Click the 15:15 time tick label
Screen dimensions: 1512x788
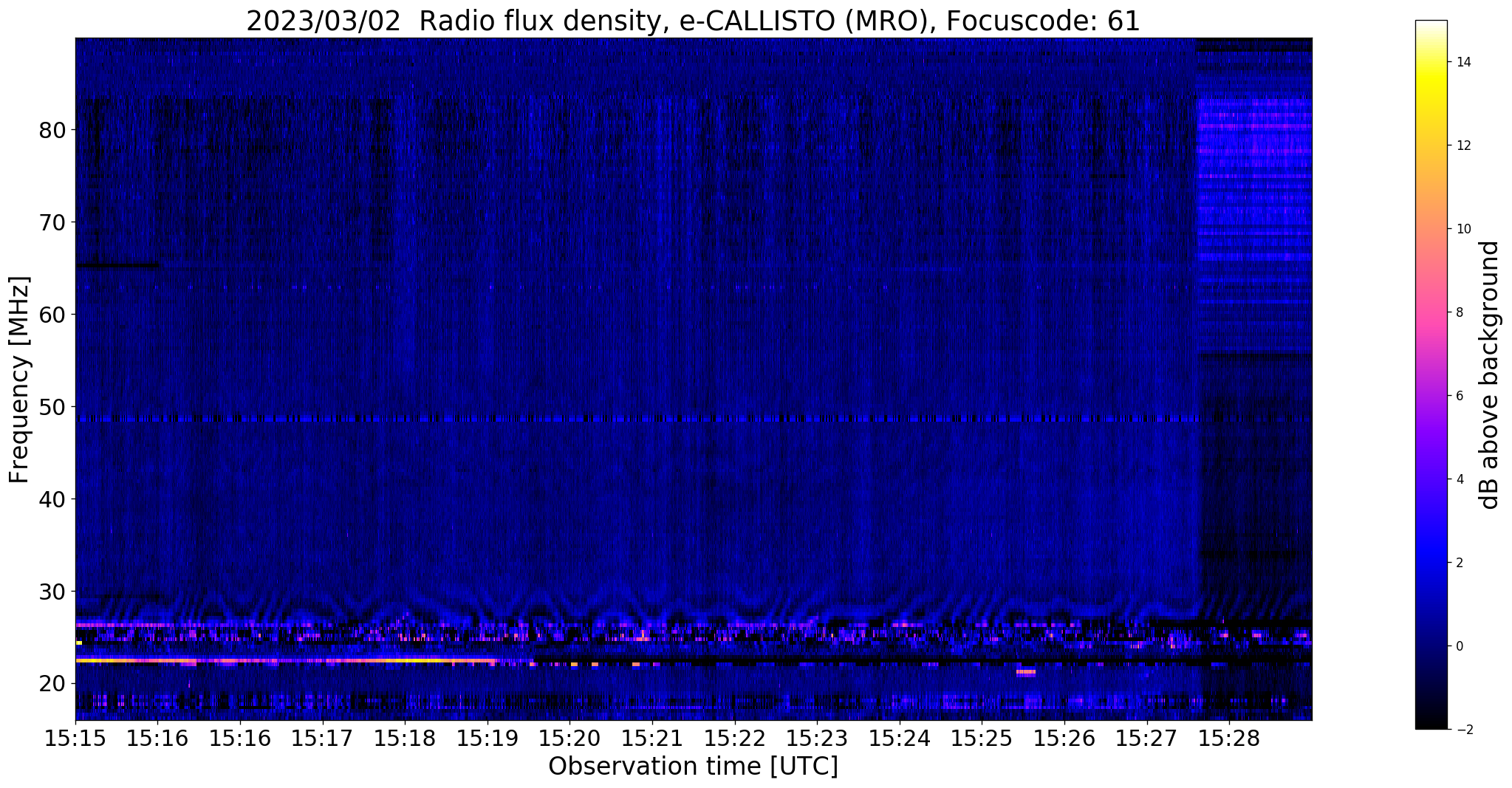tap(75, 739)
